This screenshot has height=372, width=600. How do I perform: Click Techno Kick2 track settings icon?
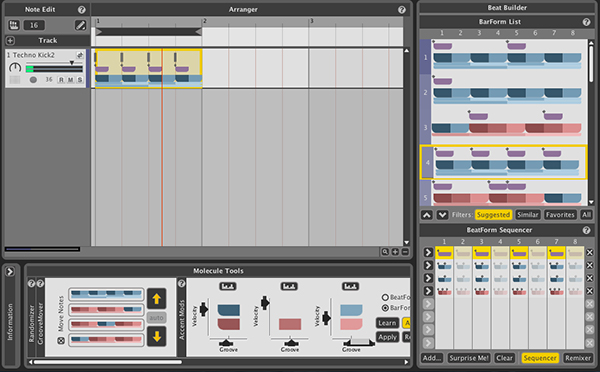click(x=80, y=55)
